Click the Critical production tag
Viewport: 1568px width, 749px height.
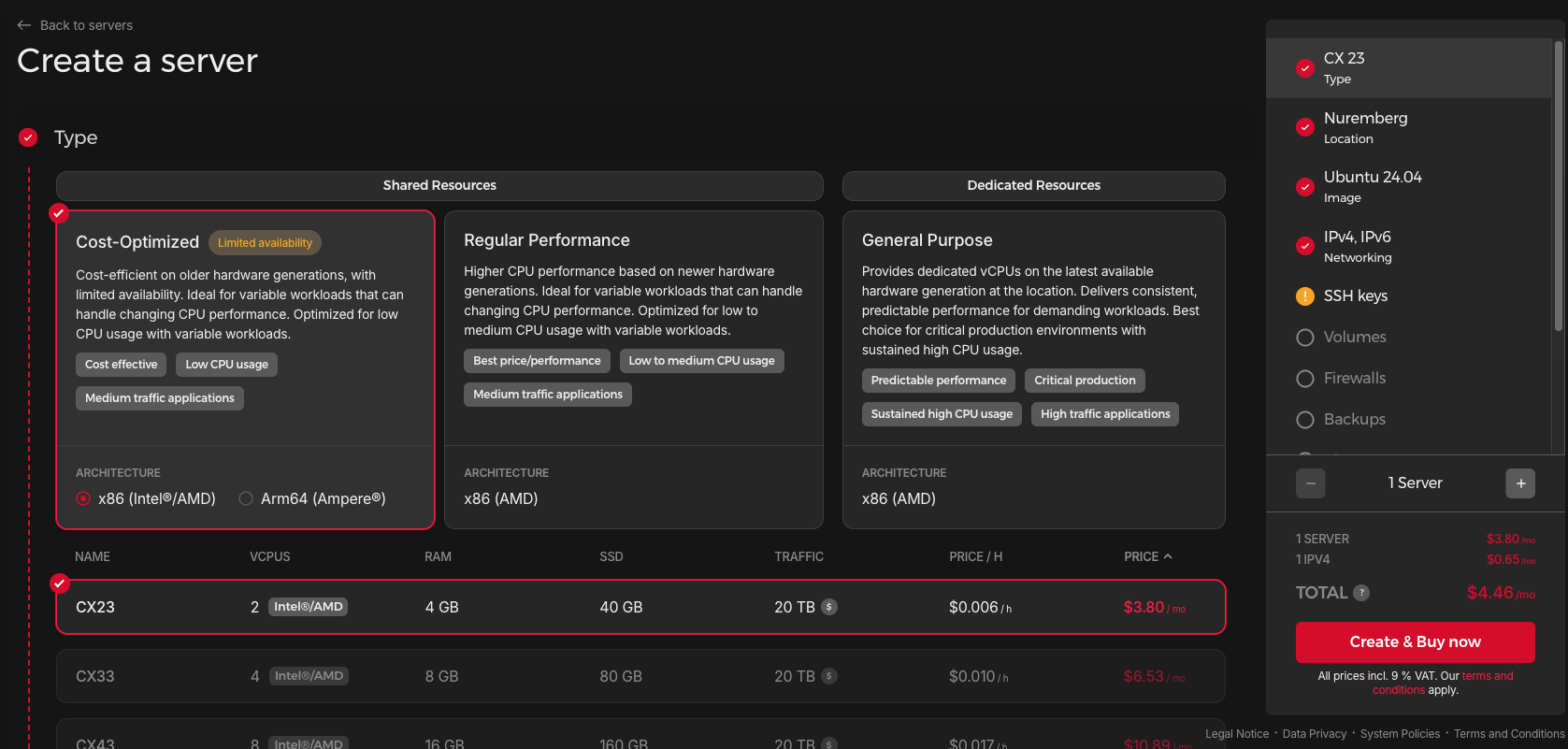tap(1085, 381)
